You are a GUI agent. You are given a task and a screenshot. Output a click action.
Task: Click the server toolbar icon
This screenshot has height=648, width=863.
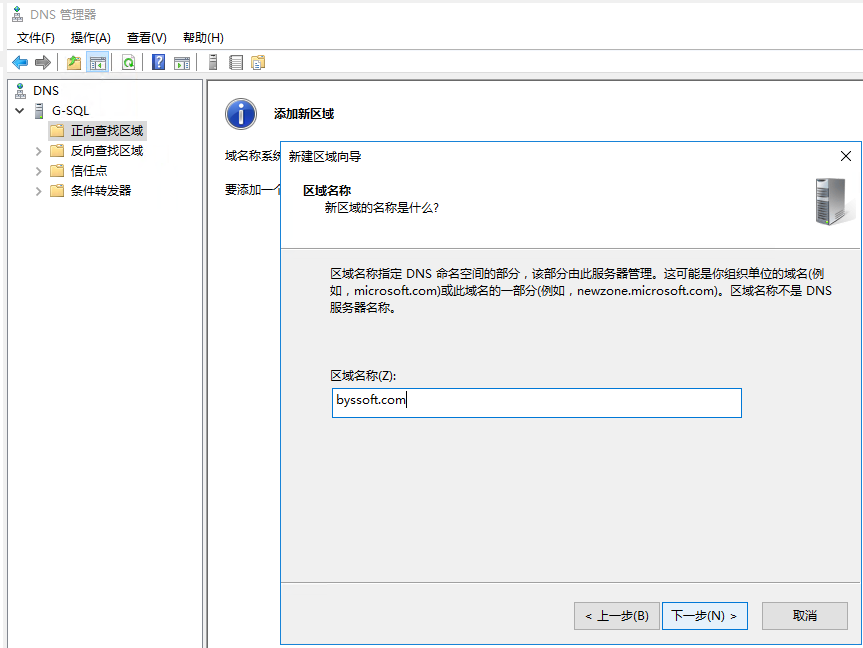pyautogui.click(x=213, y=63)
